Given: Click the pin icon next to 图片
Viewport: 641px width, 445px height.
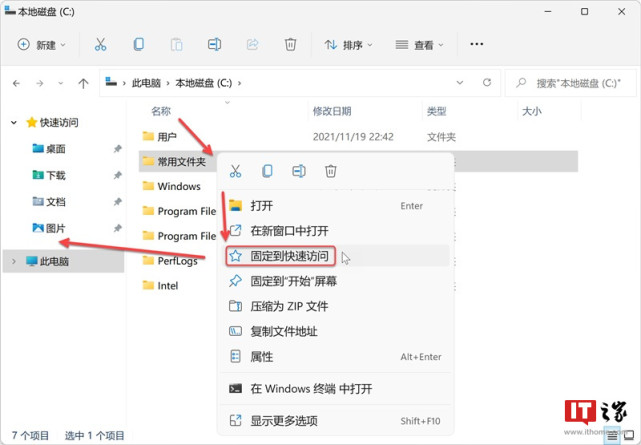Looking at the screenshot, I should tap(118, 228).
